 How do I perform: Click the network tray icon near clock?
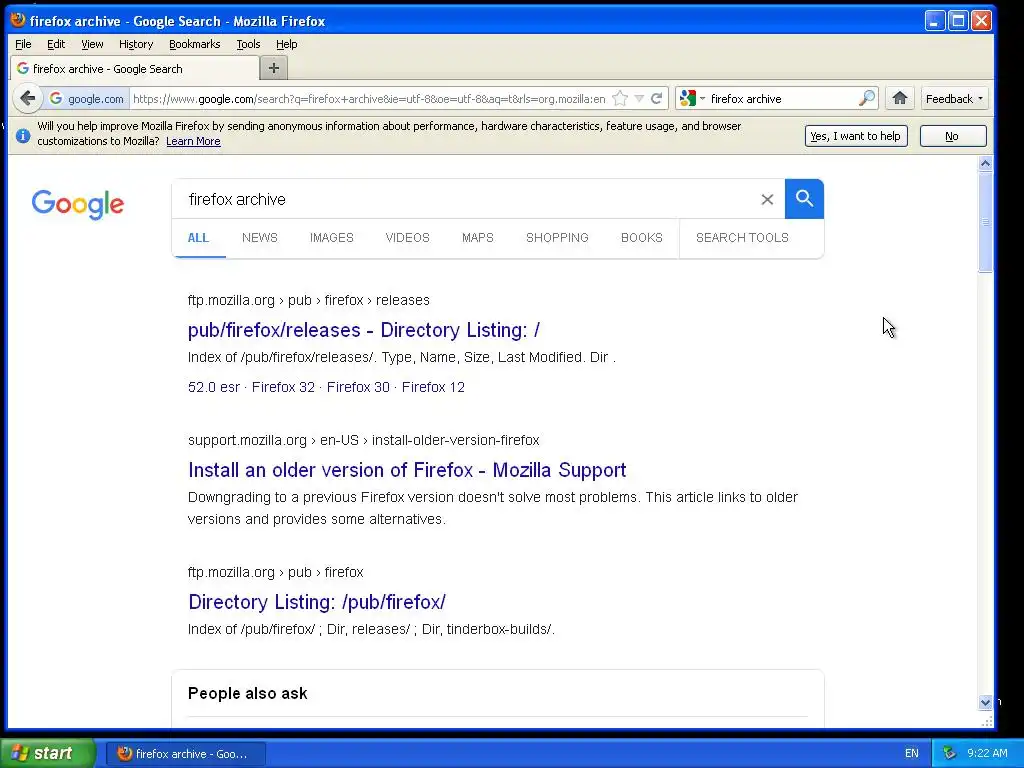950,753
